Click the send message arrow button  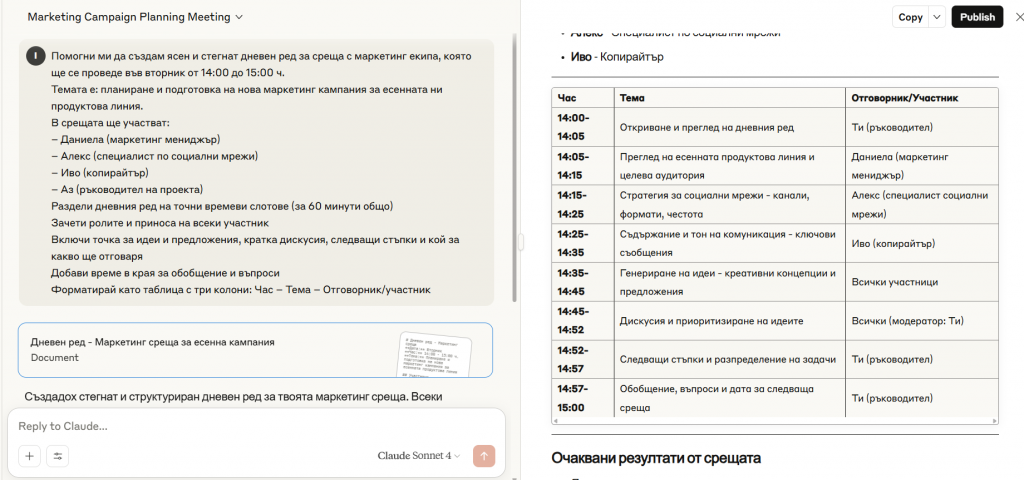[484, 456]
